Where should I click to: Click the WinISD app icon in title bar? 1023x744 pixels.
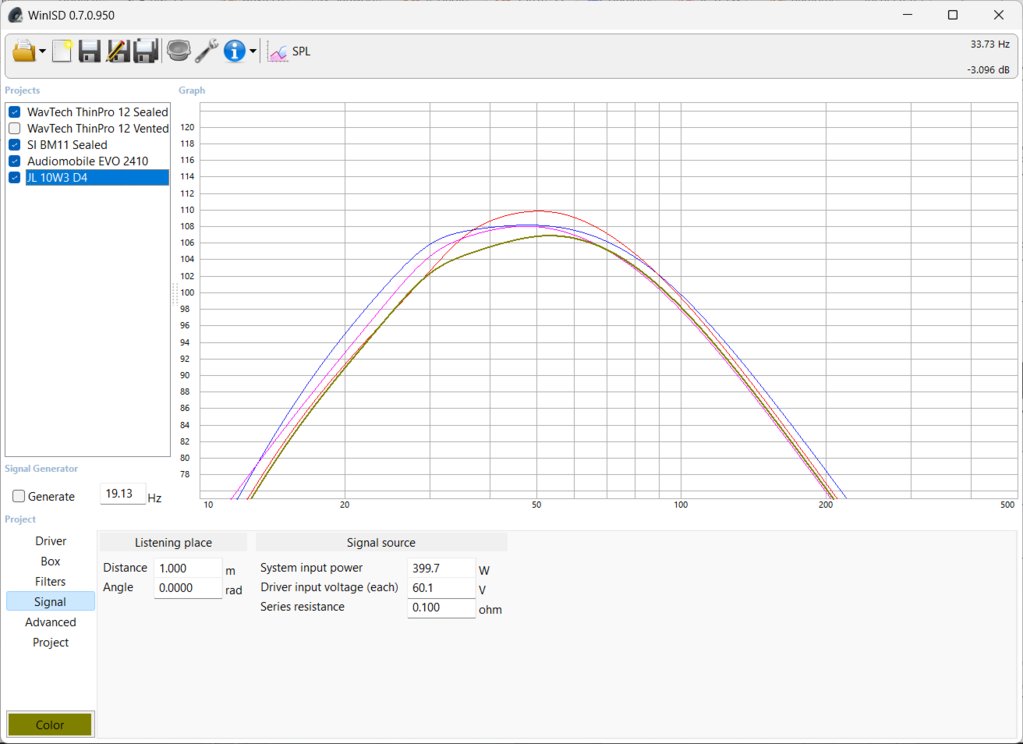(15, 15)
